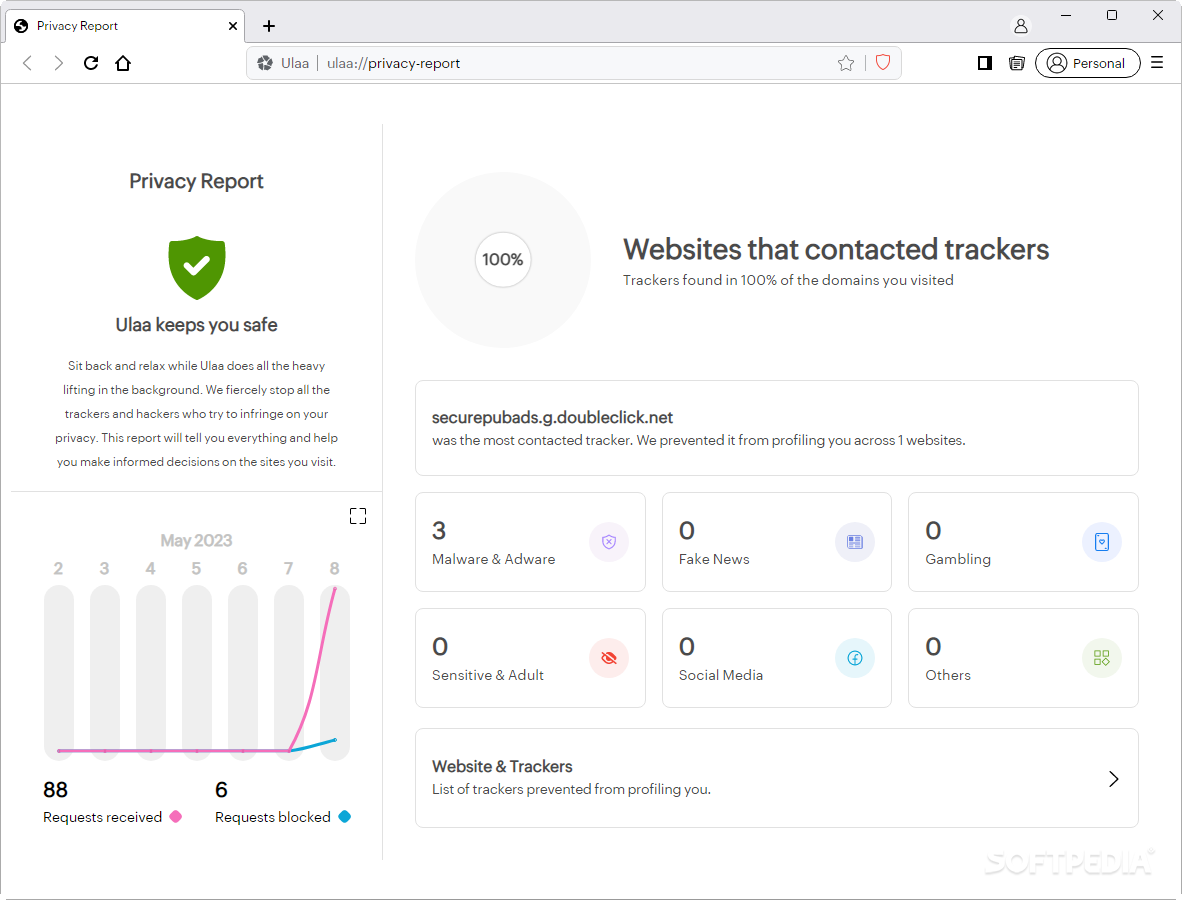Click the Gambling card icon
The width and height of the screenshot is (1182, 900).
(x=1101, y=542)
